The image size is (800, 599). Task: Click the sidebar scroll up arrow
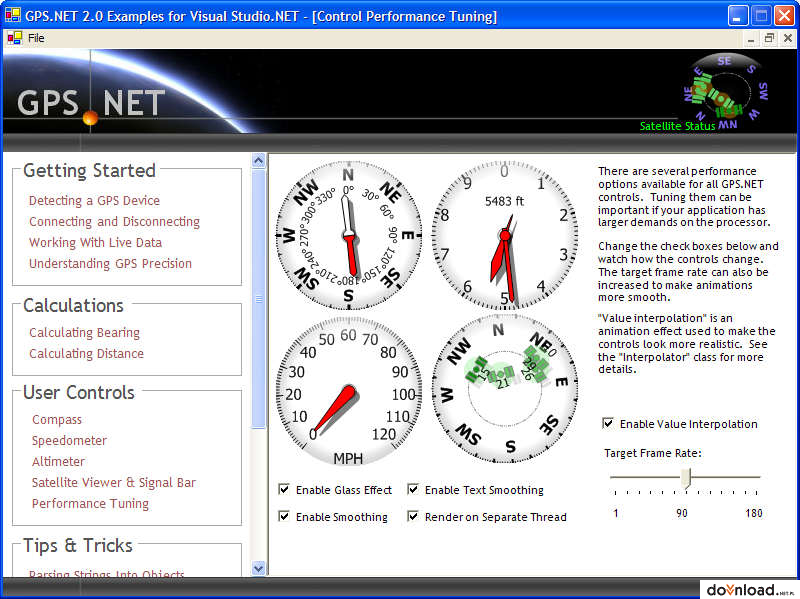pos(259,161)
